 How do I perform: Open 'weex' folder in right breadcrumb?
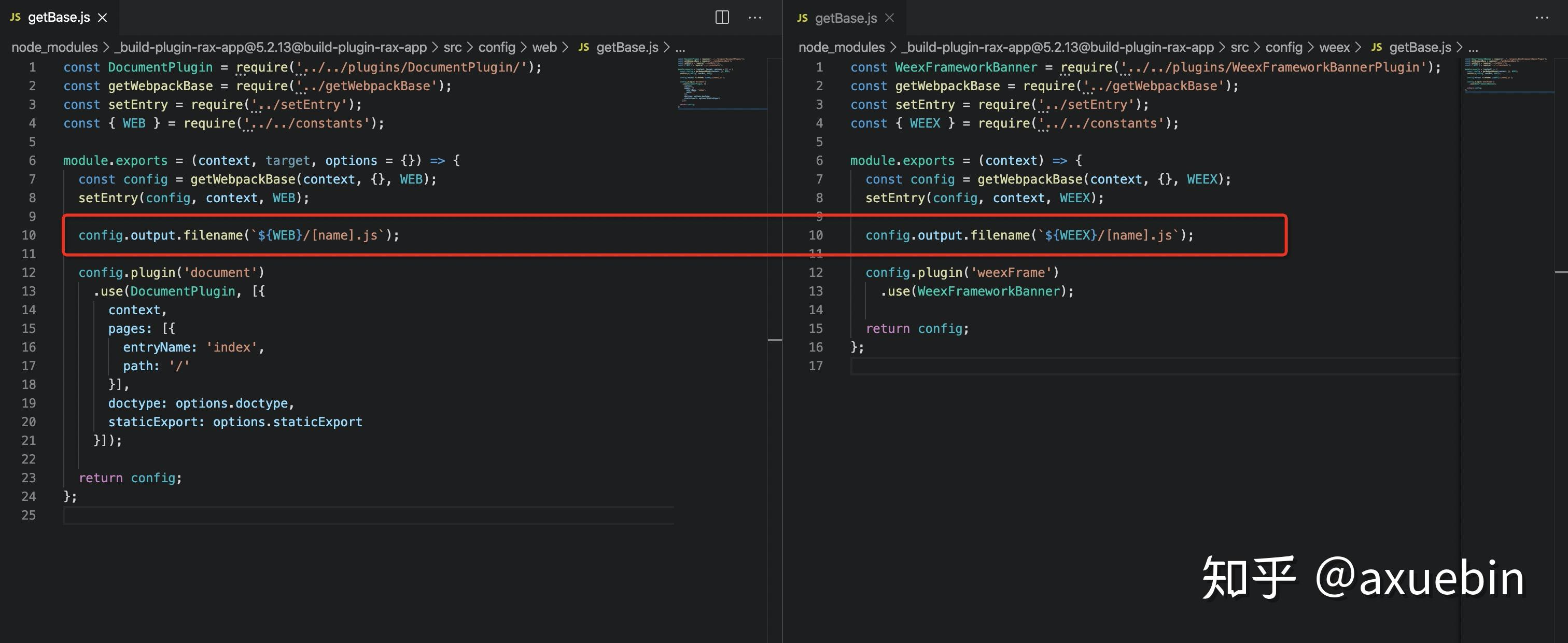(x=1334, y=47)
